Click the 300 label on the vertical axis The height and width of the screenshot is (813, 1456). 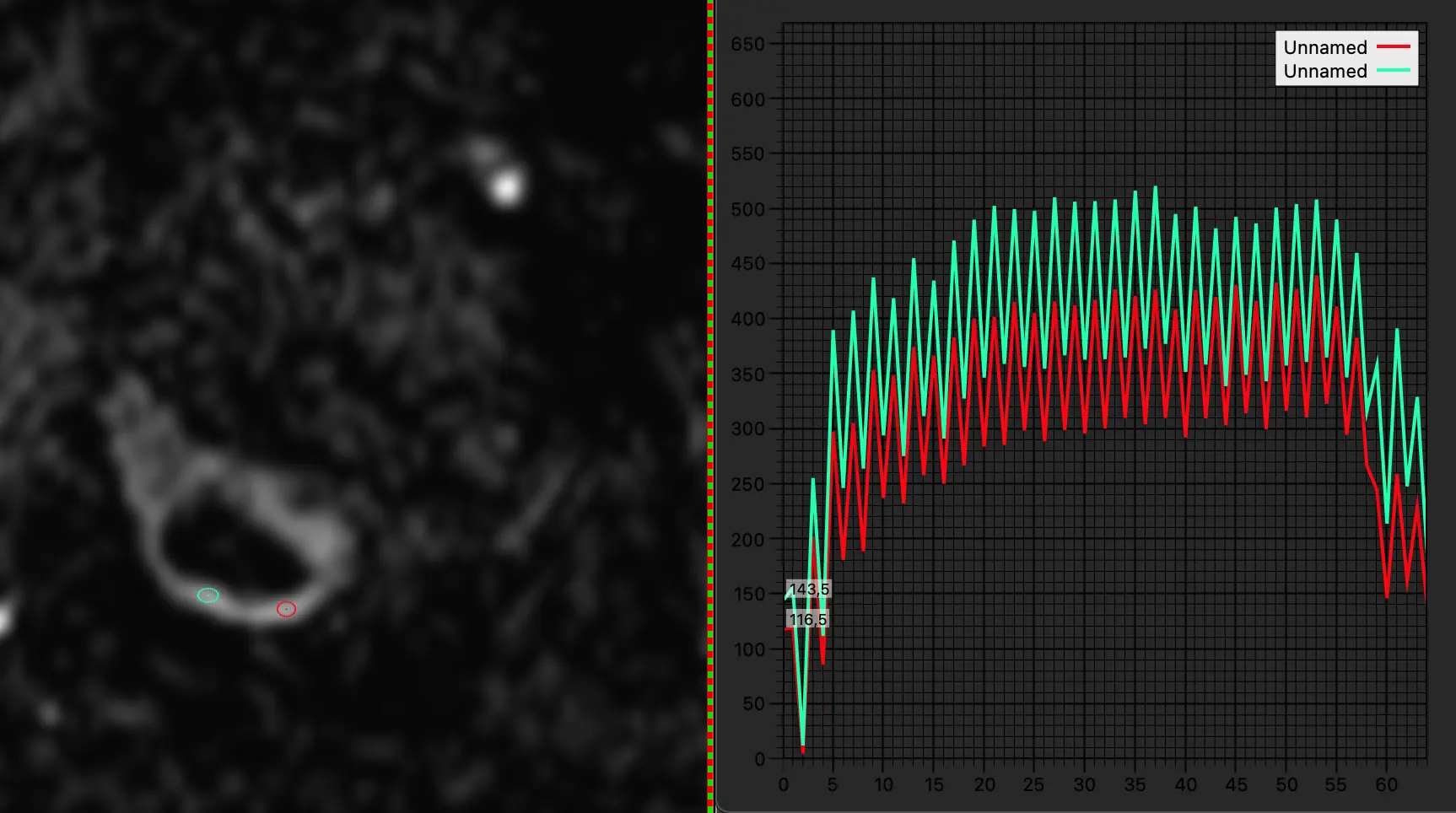(x=747, y=428)
